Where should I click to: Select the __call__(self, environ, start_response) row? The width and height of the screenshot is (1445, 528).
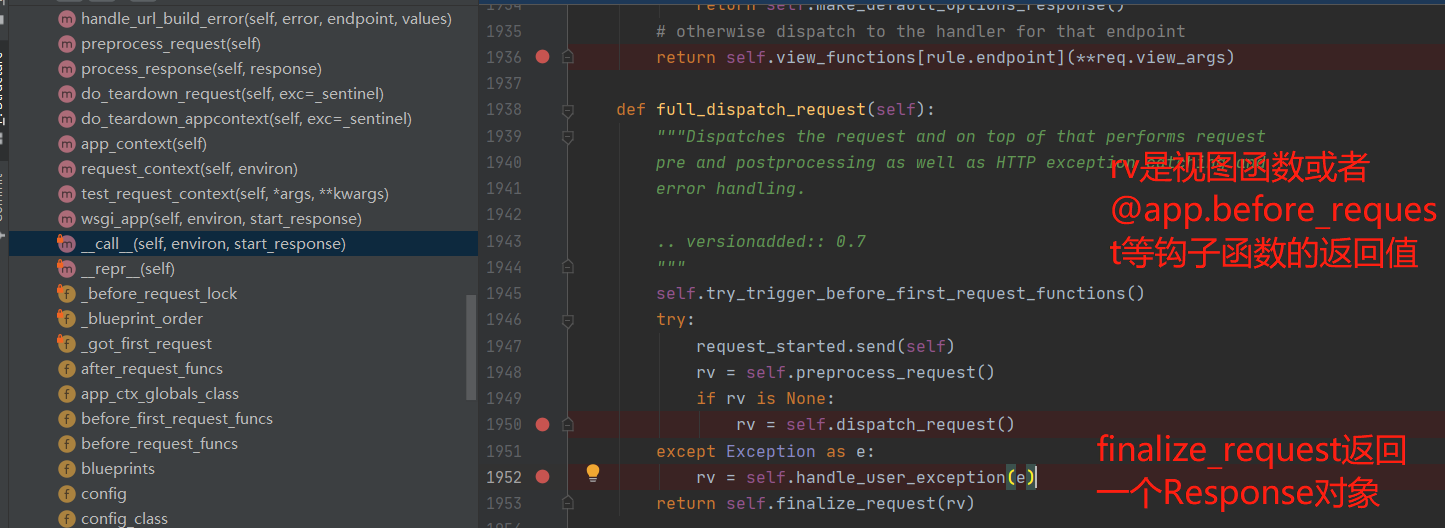tap(243, 244)
